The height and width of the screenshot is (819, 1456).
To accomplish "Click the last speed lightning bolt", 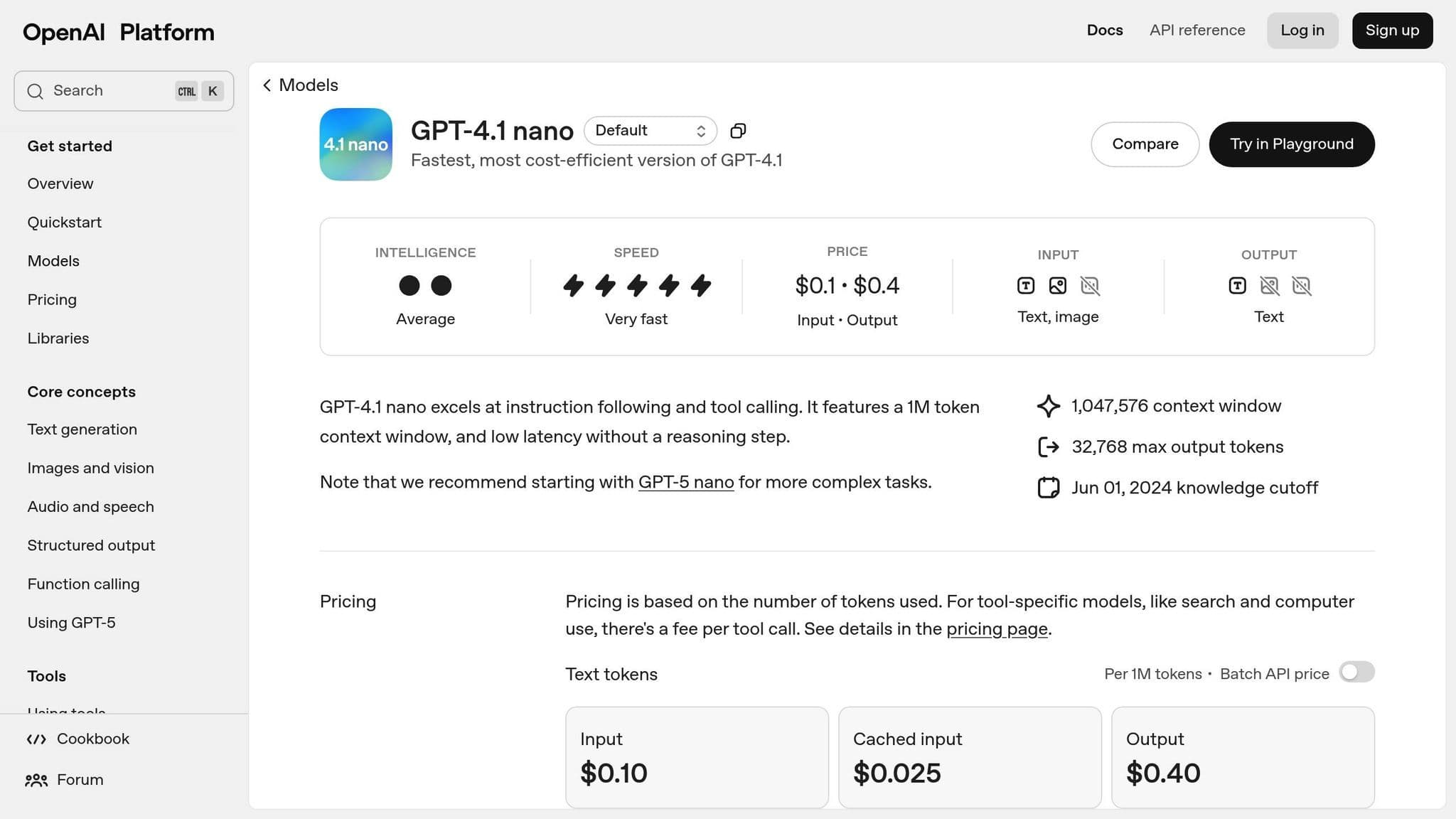I will click(701, 286).
